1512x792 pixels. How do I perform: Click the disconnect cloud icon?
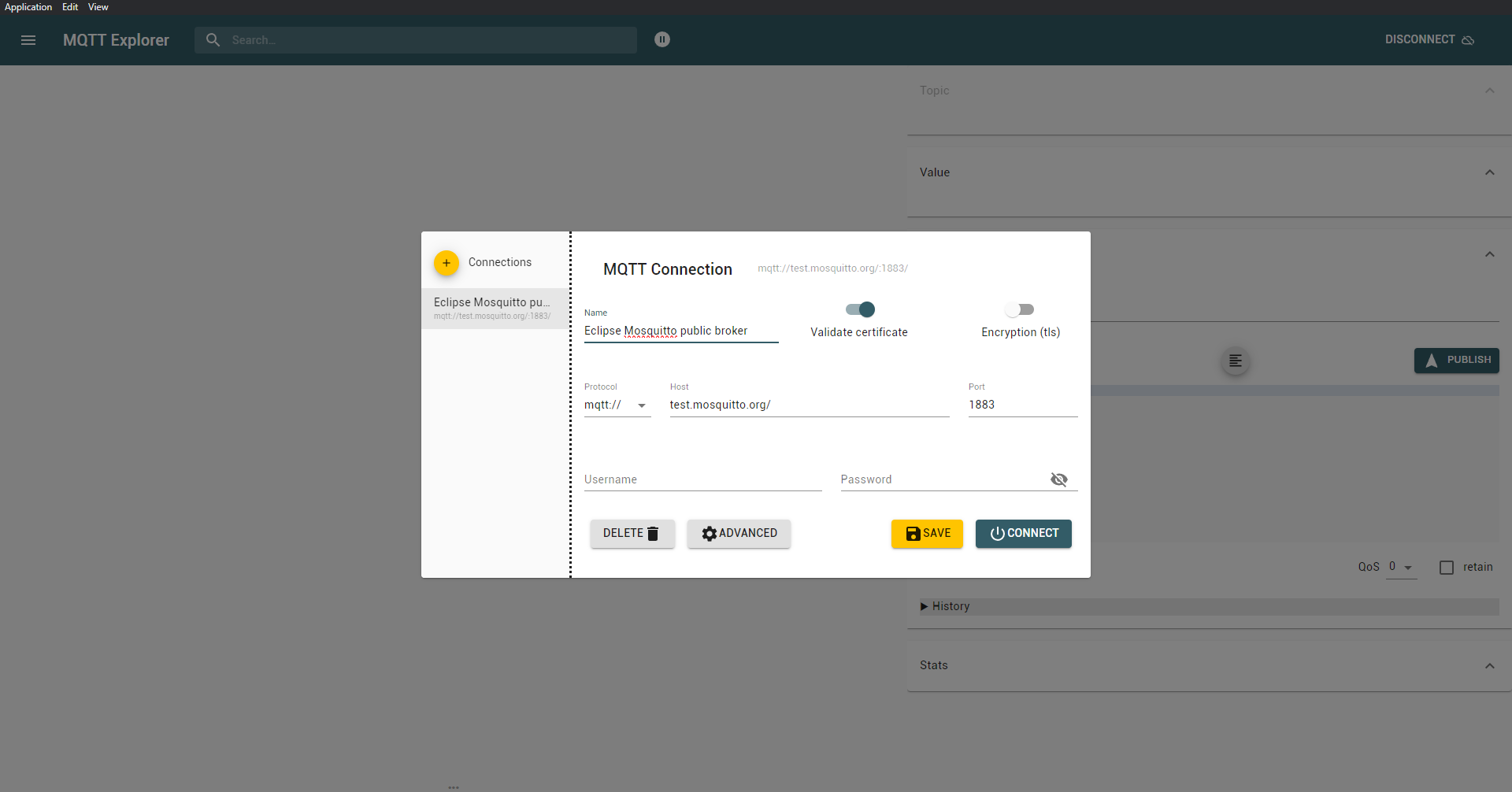tap(1469, 40)
